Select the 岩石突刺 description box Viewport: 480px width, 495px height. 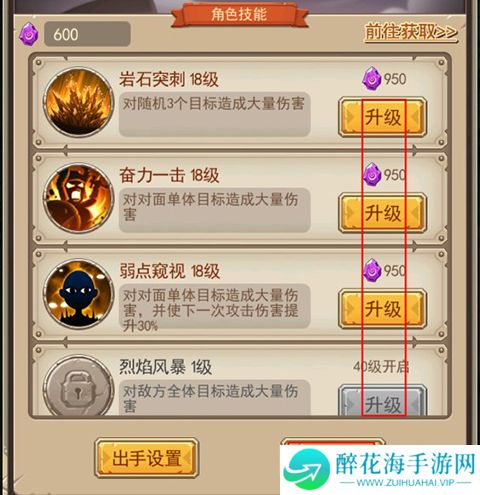click(x=215, y=114)
